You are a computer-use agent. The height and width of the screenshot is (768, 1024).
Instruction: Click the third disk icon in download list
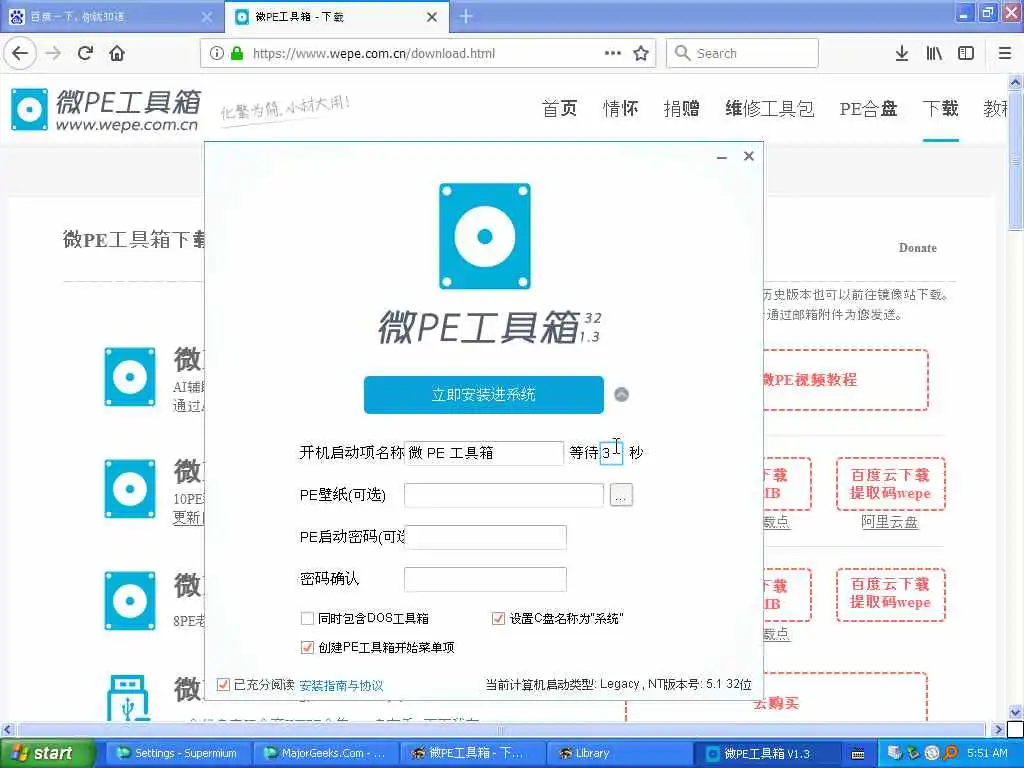coord(130,601)
